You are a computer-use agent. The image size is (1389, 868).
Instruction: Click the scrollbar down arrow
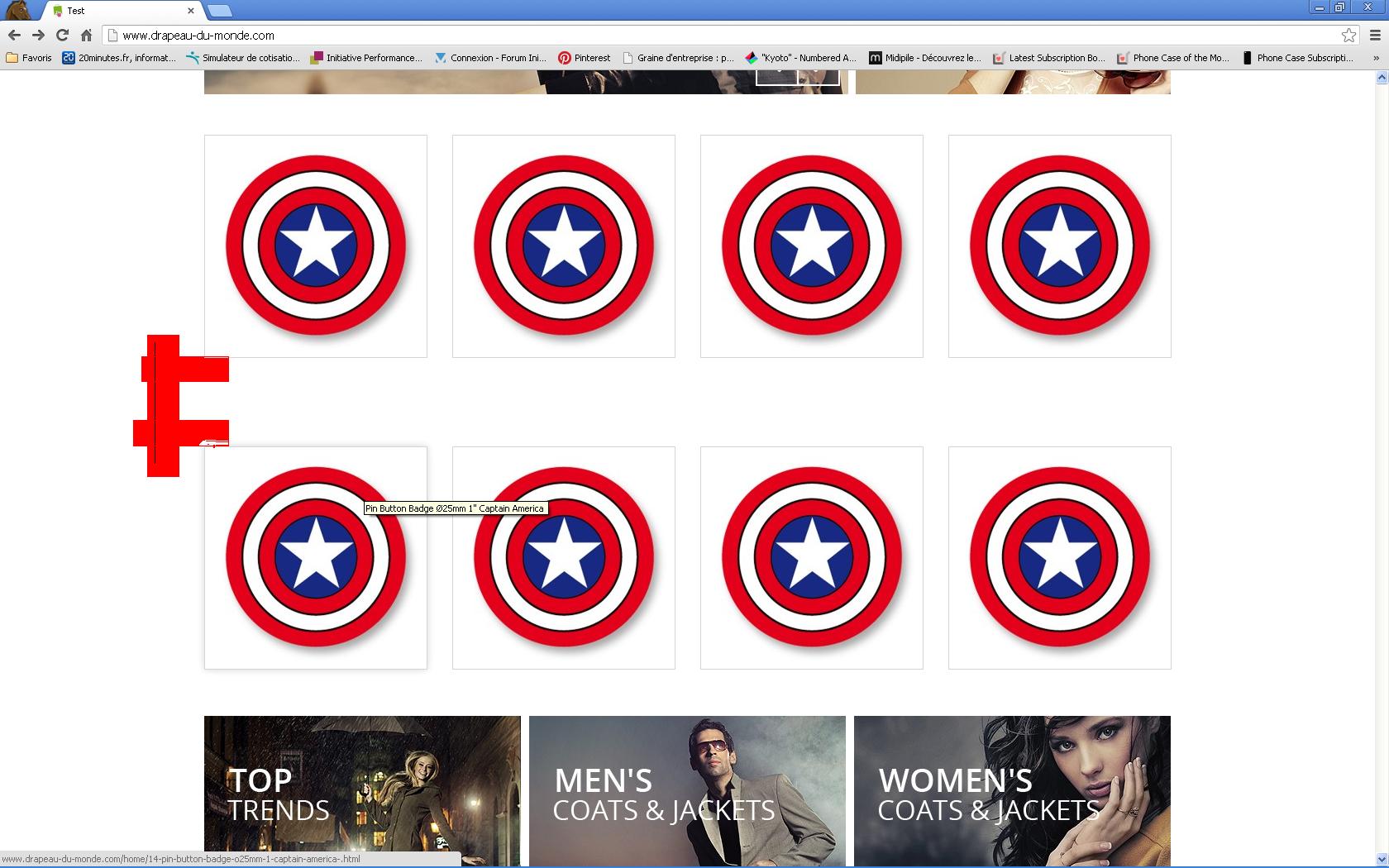[1381, 859]
